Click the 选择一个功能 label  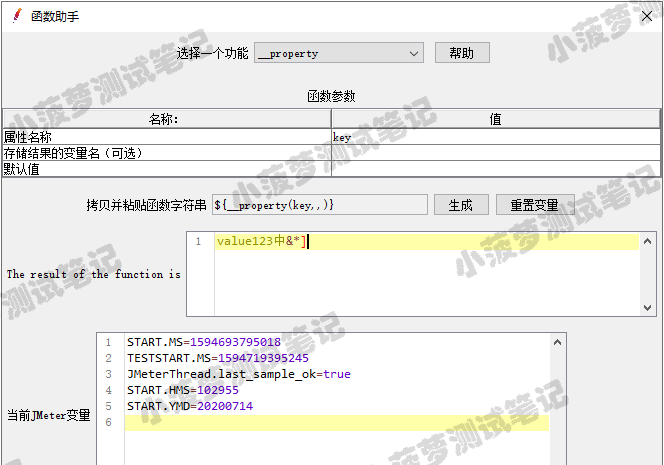[212, 53]
